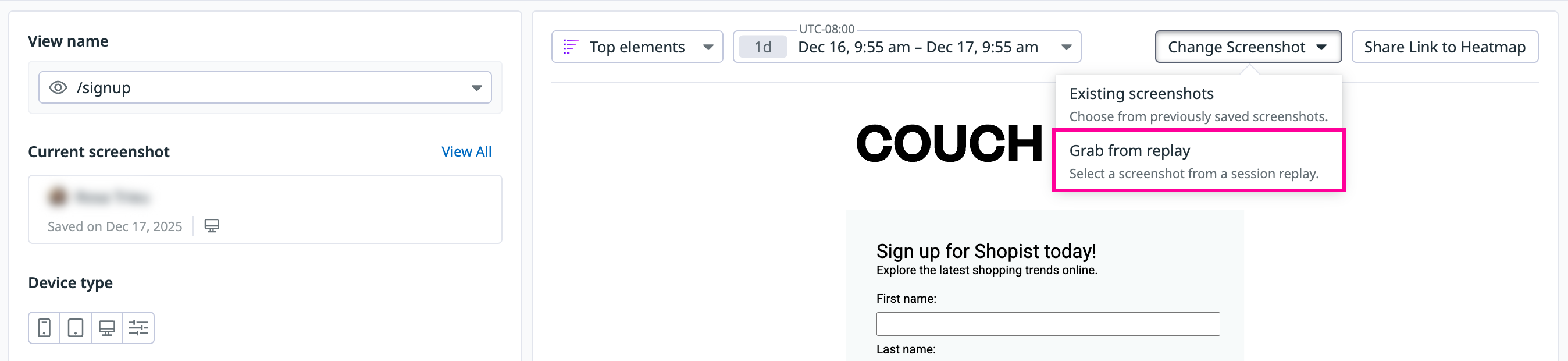Click the blurred user avatar in screenshot card
The width and height of the screenshot is (1568, 361).
(x=57, y=197)
